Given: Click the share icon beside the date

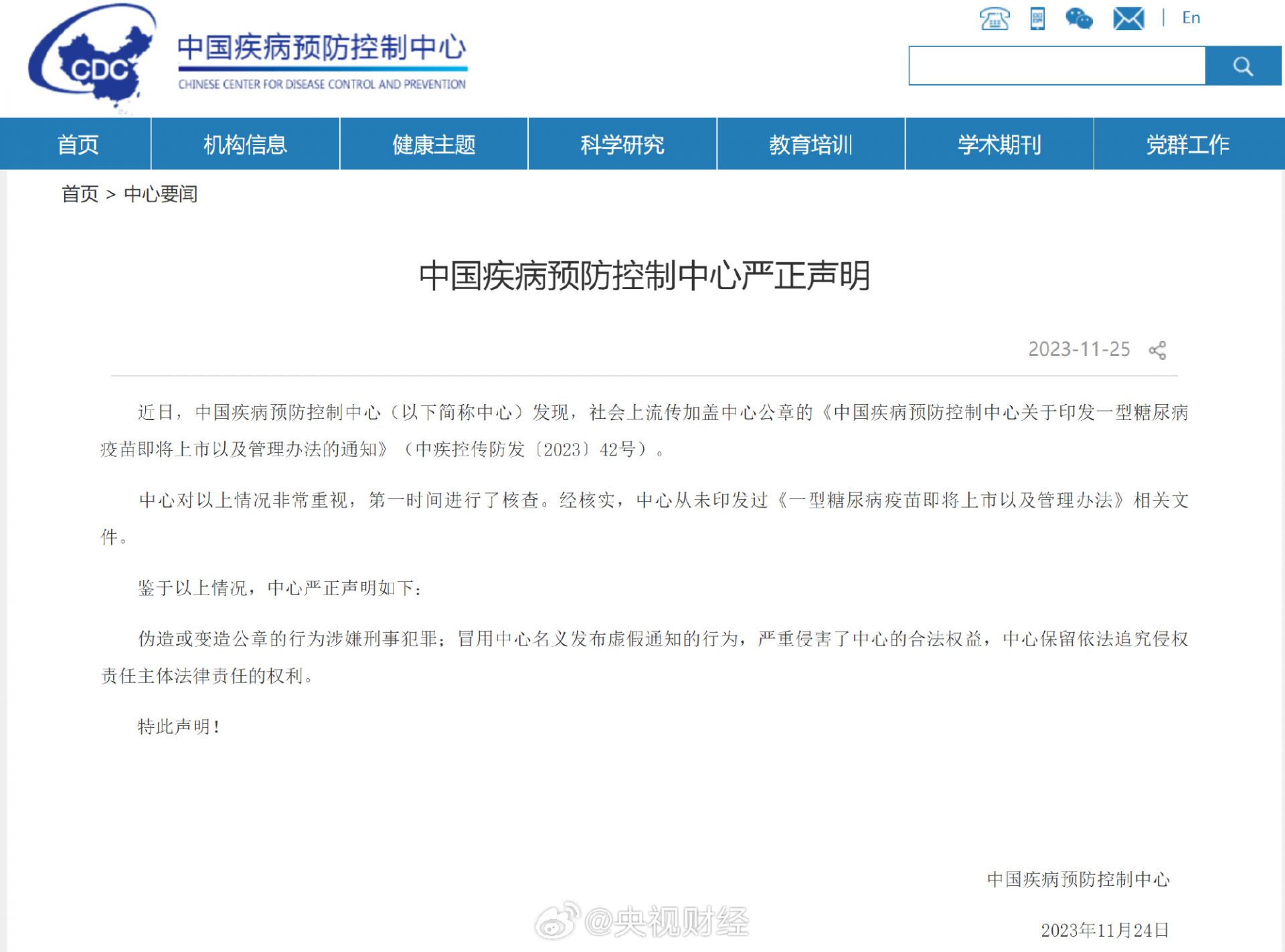Looking at the screenshot, I should point(1157,350).
